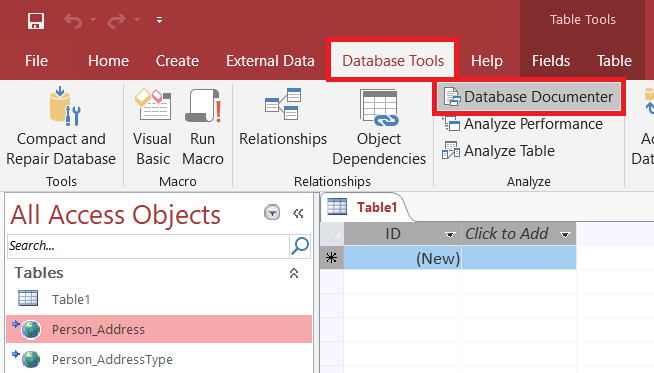This screenshot has height=373, width=654.
Task: Switch to the External Data tab
Action: [270, 61]
